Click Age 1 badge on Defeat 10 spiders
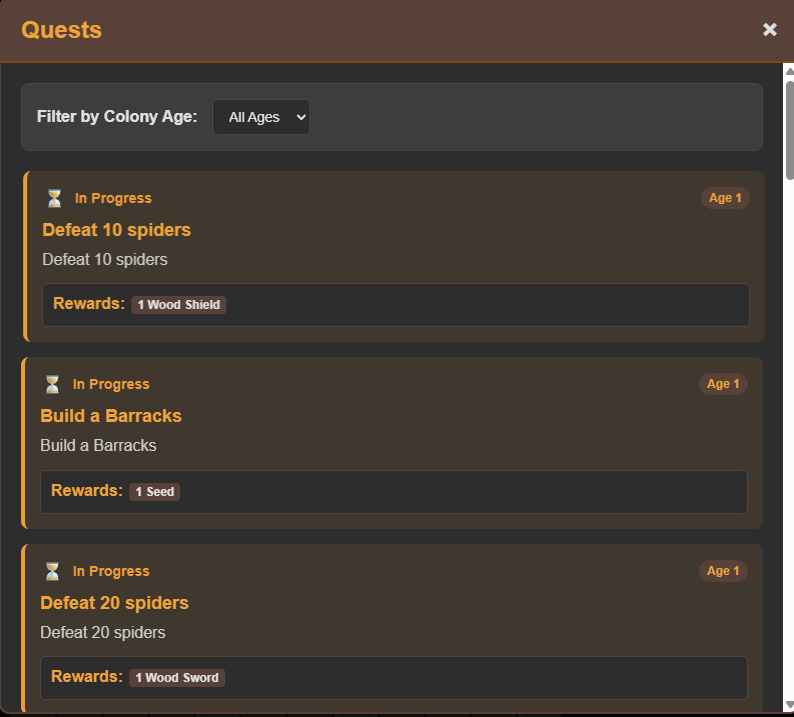Viewport: 794px width, 717px height. [x=725, y=198]
